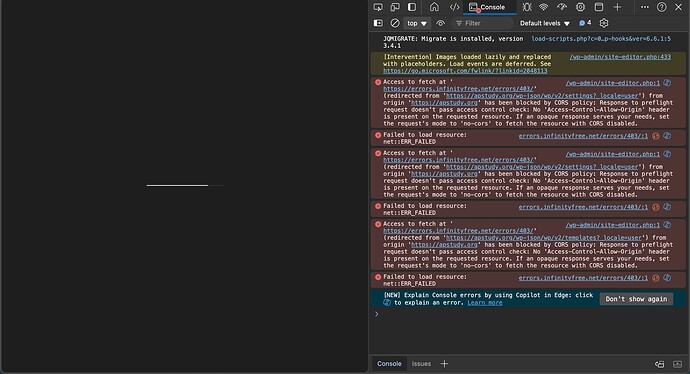Open the Network tool wifi icon

point(544,7)
